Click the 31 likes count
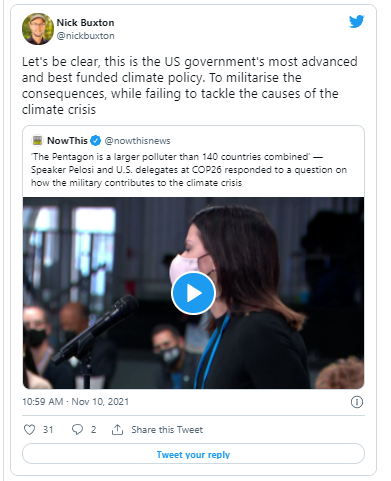Viewport: 391px width, 481px height. click(48, 430)
